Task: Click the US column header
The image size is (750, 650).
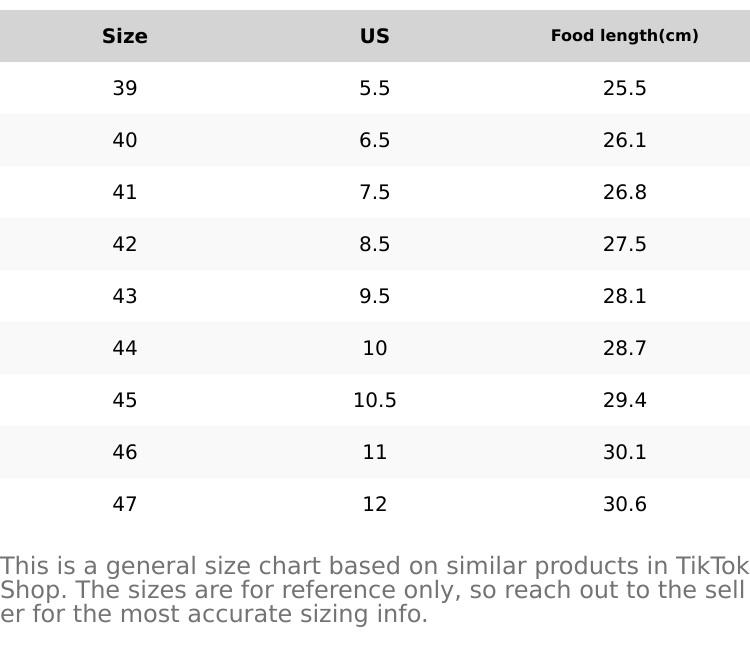Action: [374, 36]
